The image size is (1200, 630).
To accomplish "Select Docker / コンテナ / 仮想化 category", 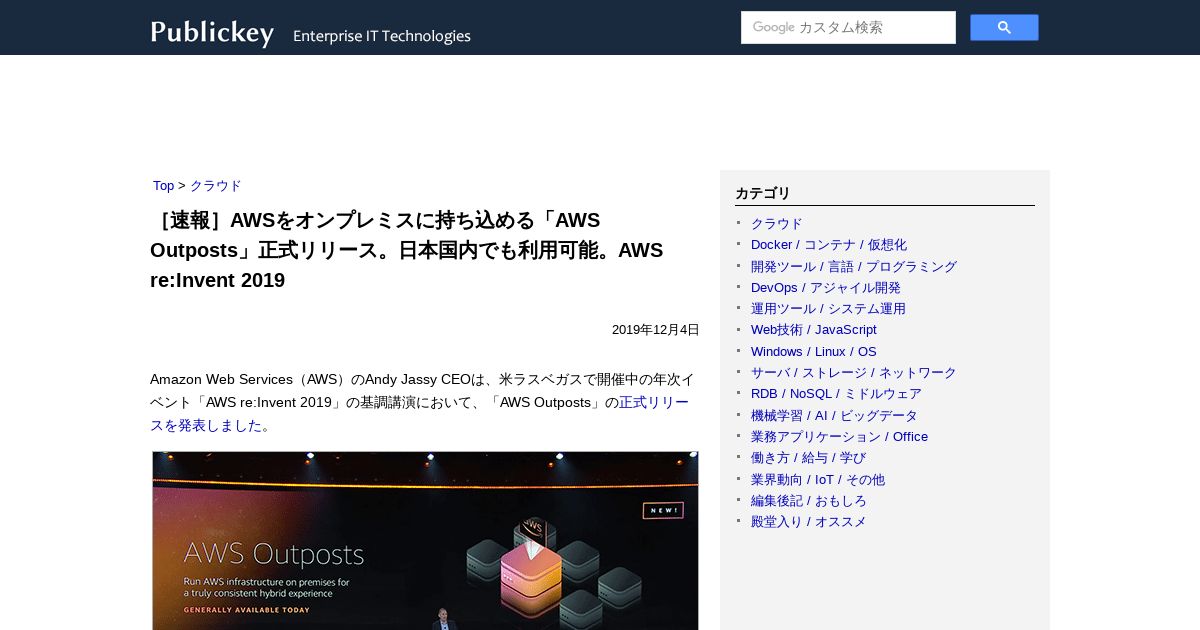I will [x=829, y=245].
